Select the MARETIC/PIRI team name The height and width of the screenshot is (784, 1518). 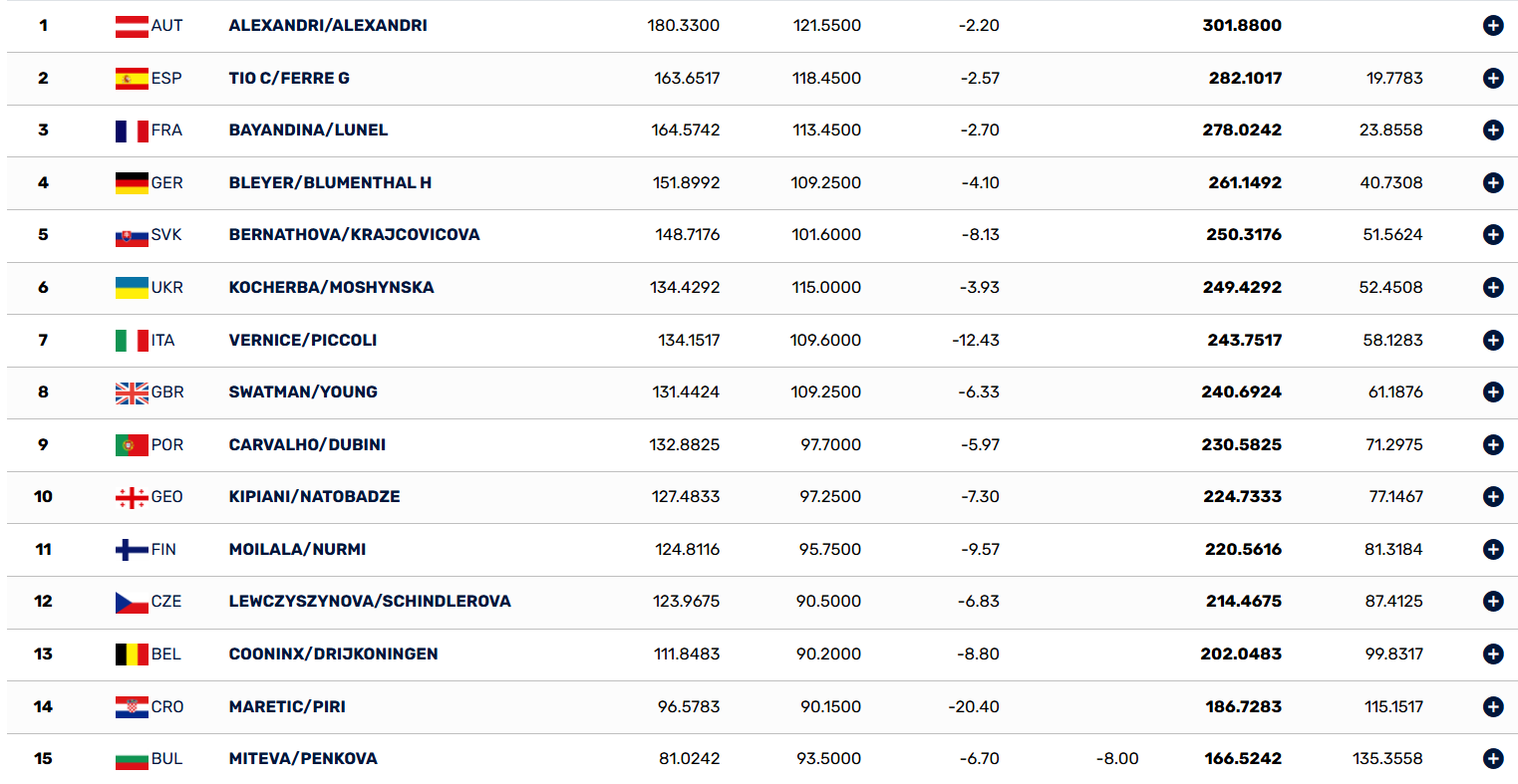[287, 706]
